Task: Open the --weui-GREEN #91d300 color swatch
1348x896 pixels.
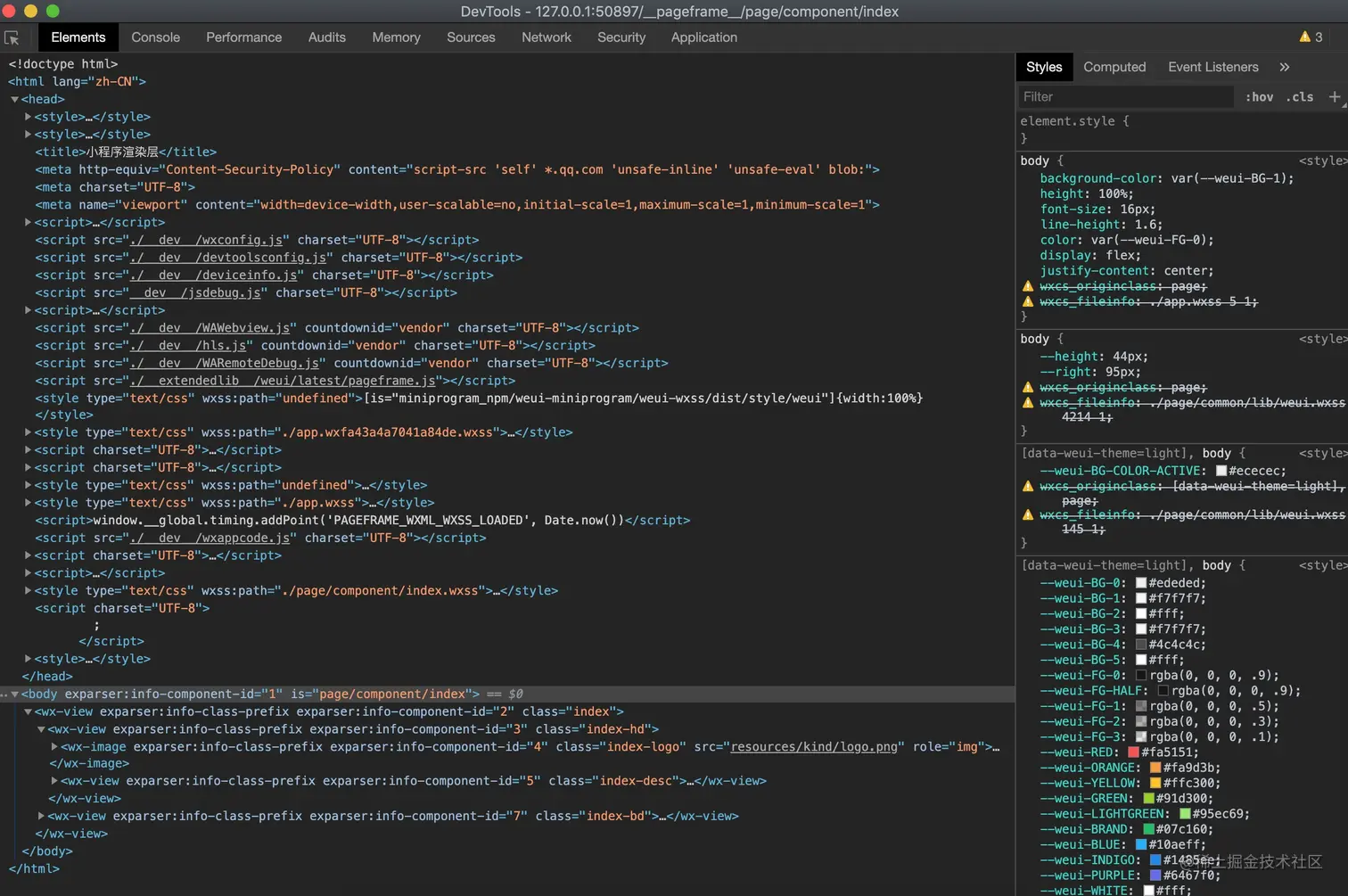Action: [1148, 798]
